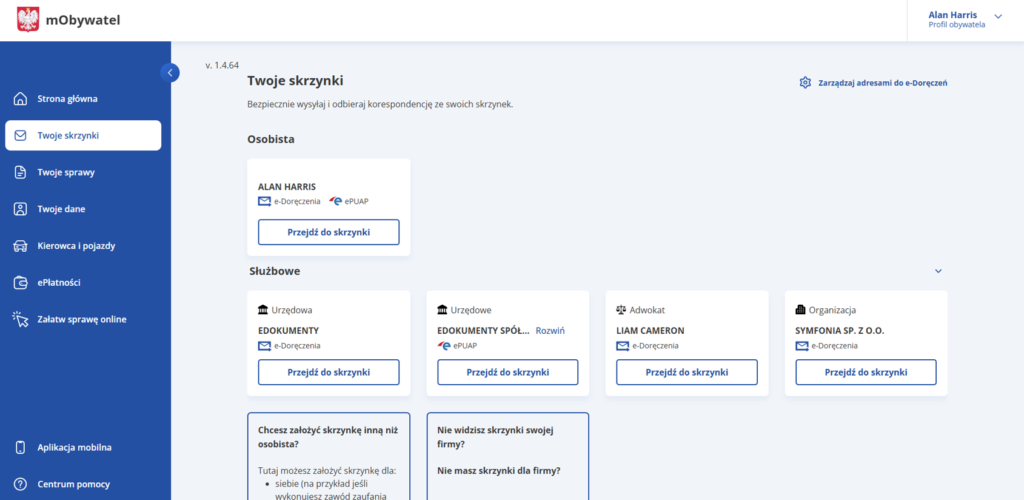This screenshot has height=500, width=1024.
Task: Click the gear icon for managing e-Doręczenia addresses
Action: pyautogui.click(x=805, y=83)
